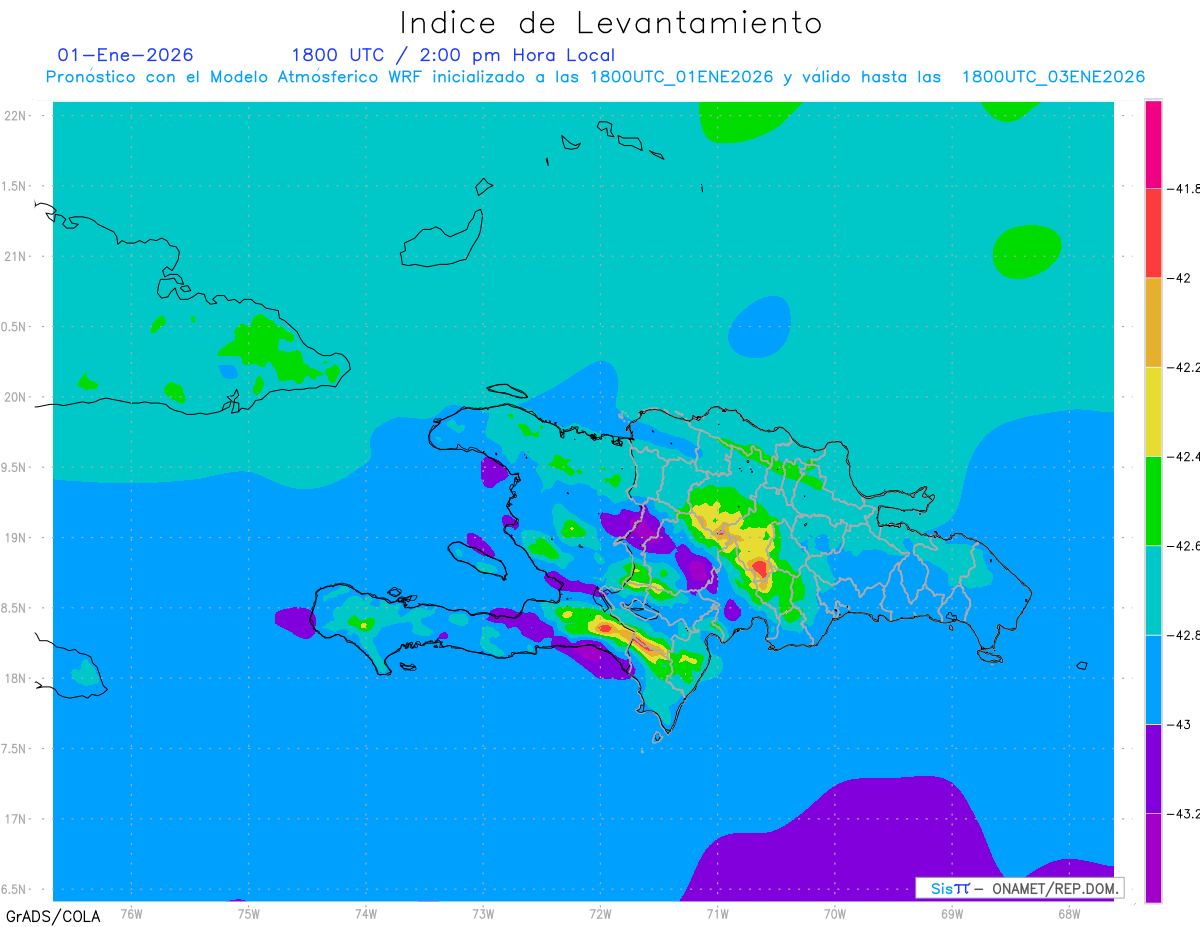The height and width of the screenshot is (927, 1200).
Task: Pick the green swatch between -42.4 and -42.6
Action: (x=1153, y=500)
